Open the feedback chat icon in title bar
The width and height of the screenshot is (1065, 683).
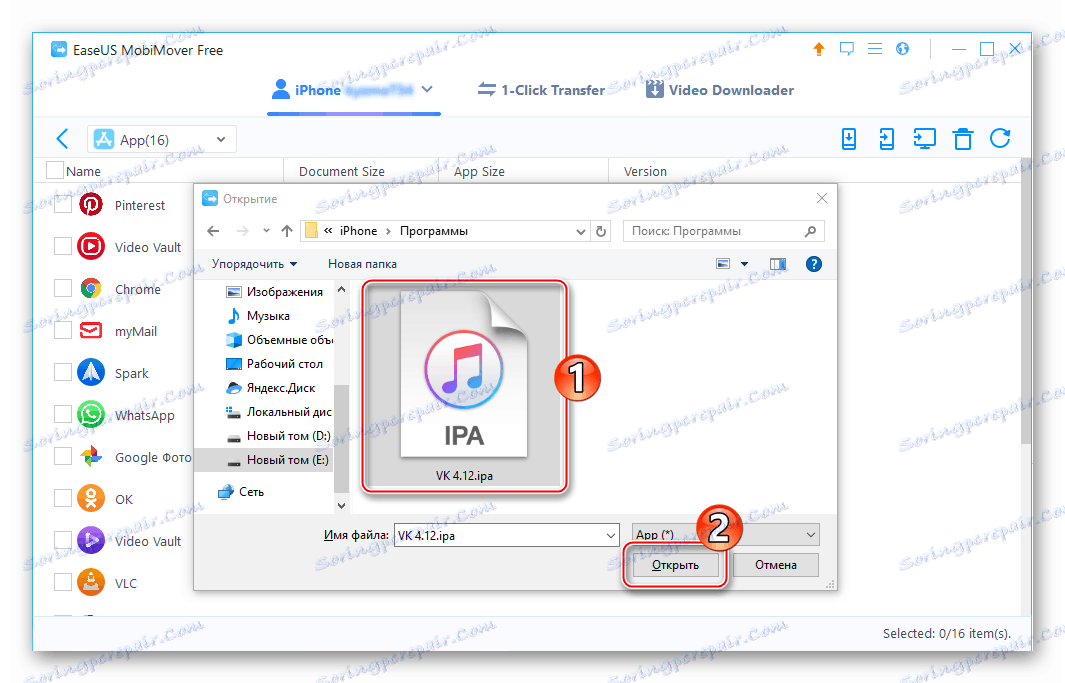point(846,49)
